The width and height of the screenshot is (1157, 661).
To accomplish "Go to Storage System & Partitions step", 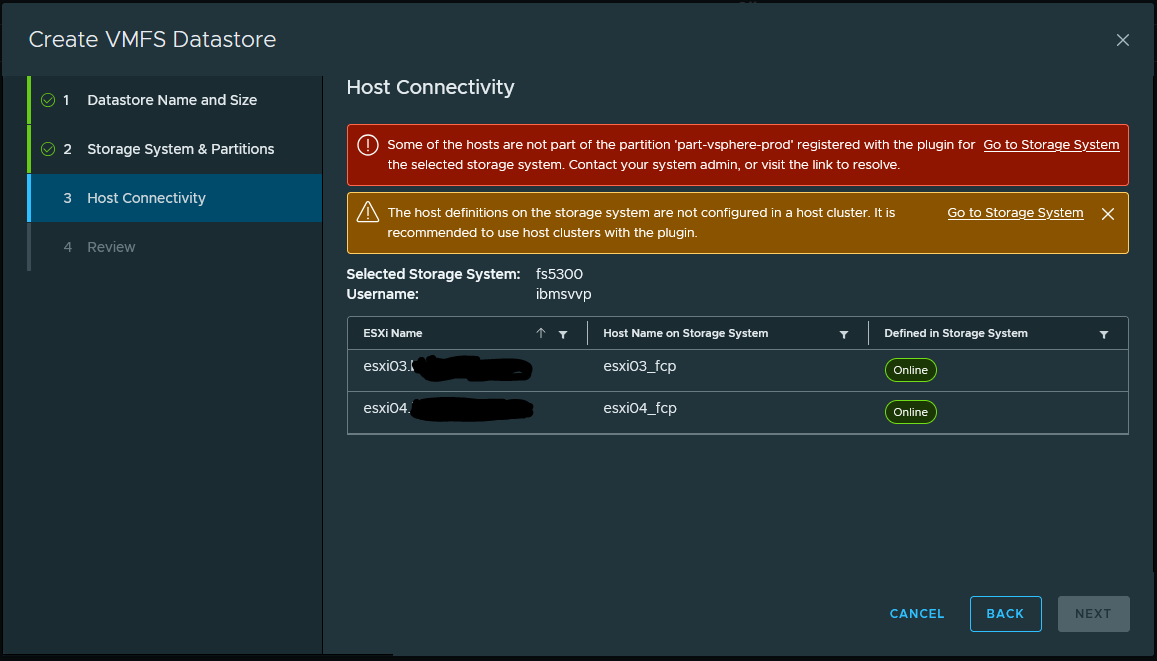I will tap(180, 149).
